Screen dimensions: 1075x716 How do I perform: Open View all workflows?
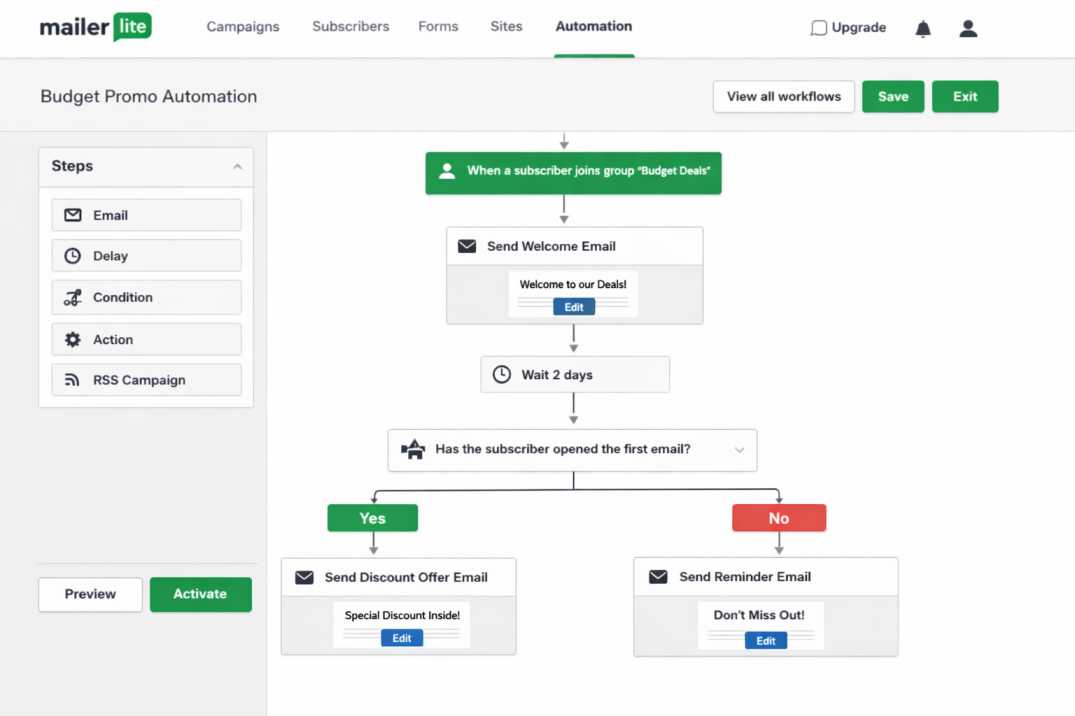[783, 97]
